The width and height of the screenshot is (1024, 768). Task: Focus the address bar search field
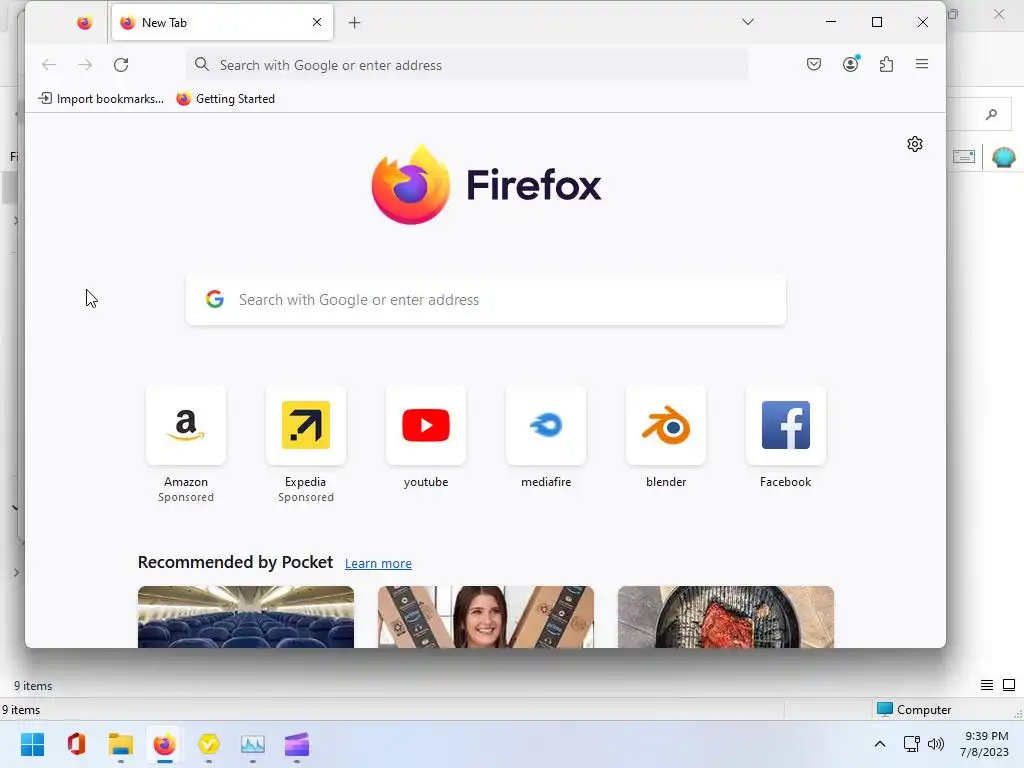(467, 65)
